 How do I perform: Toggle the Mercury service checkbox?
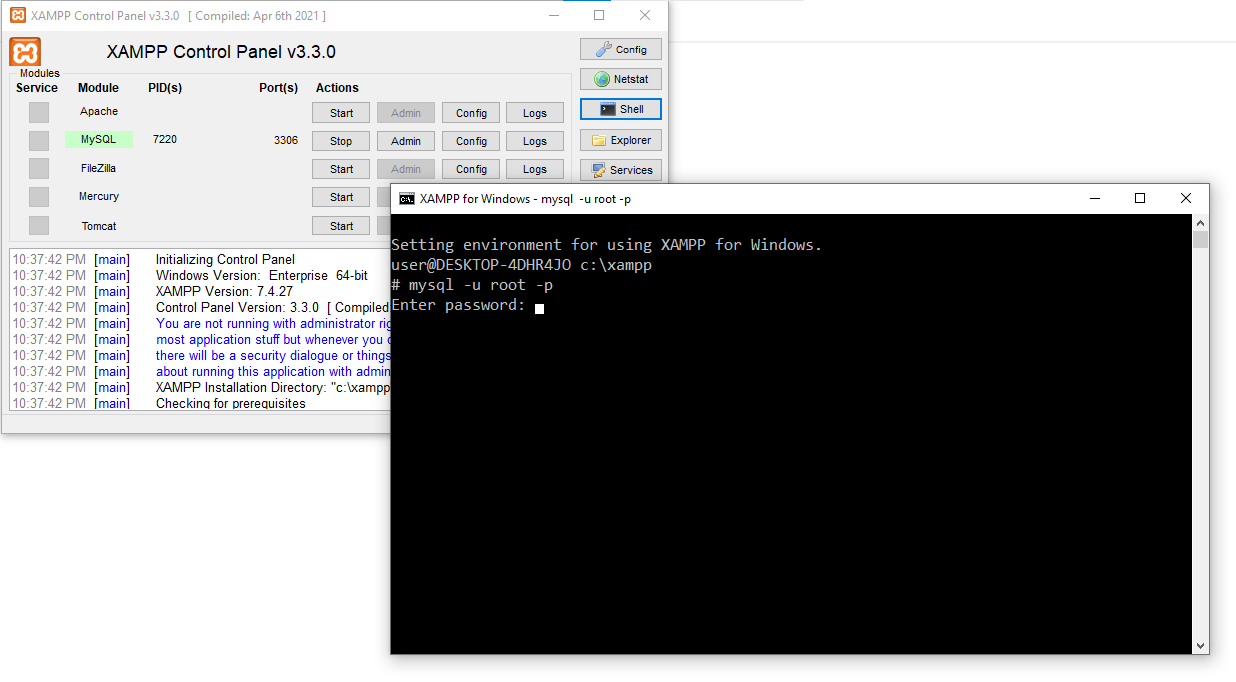[39, 197]
